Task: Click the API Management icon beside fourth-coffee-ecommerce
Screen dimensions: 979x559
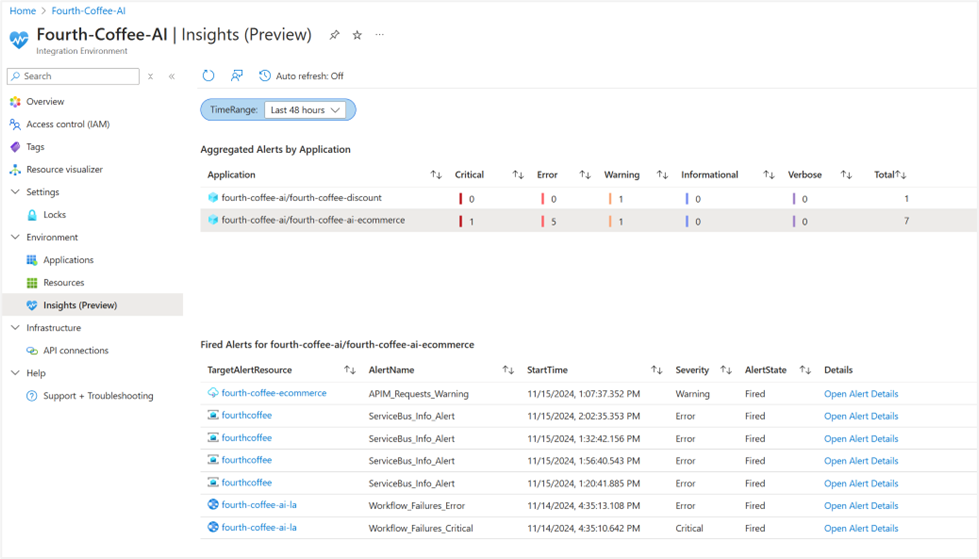Action: [213, 393]
